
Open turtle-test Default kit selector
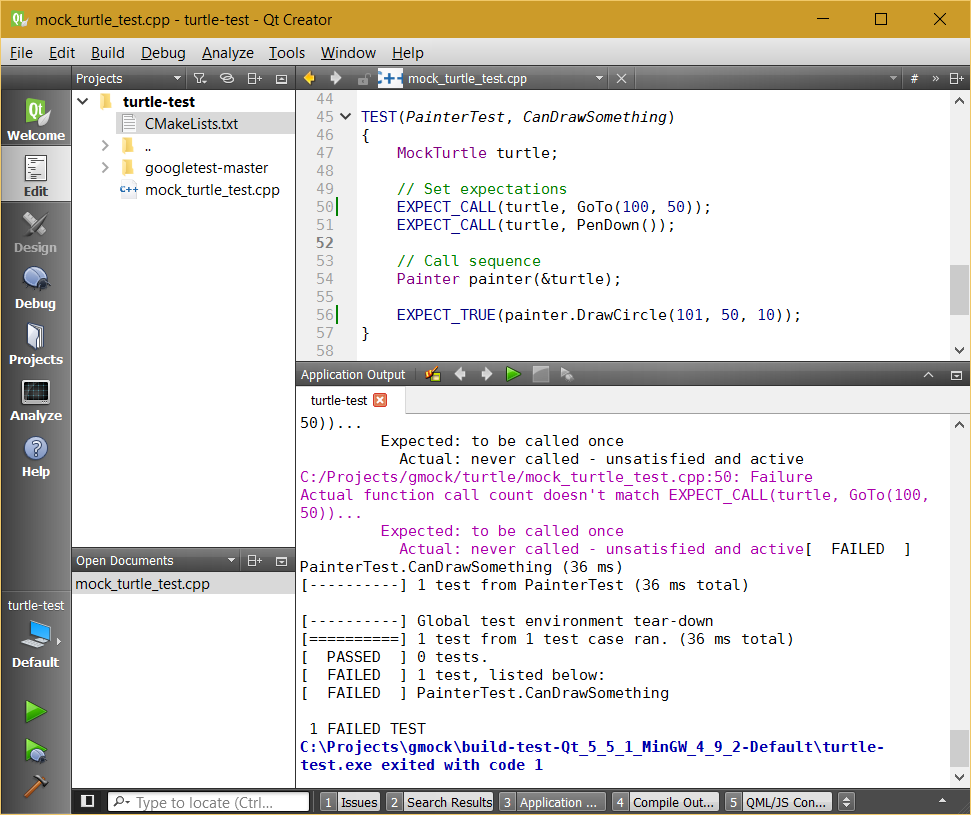(x=36, y=634)
